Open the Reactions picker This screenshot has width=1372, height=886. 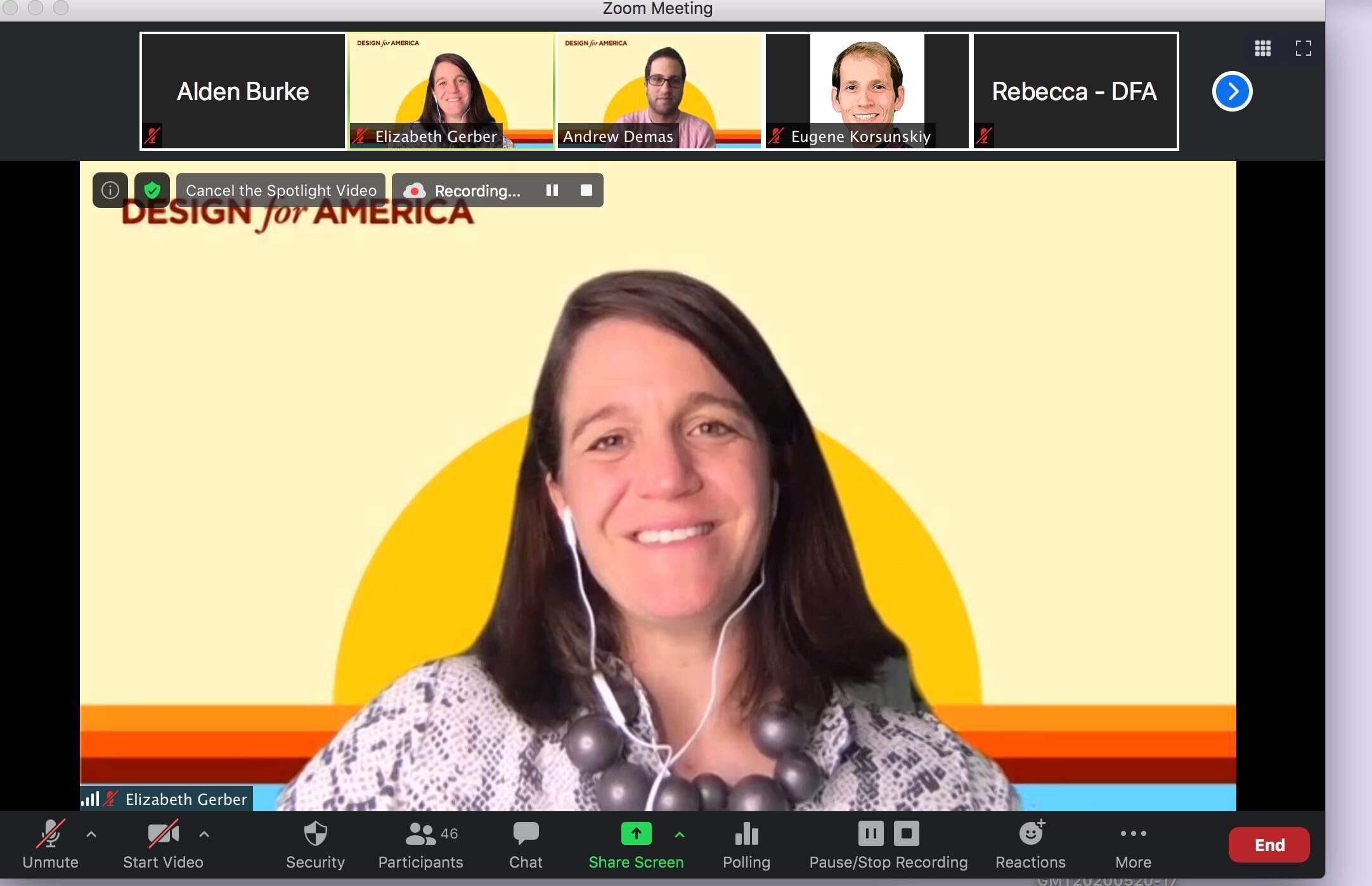[1030, 844]
